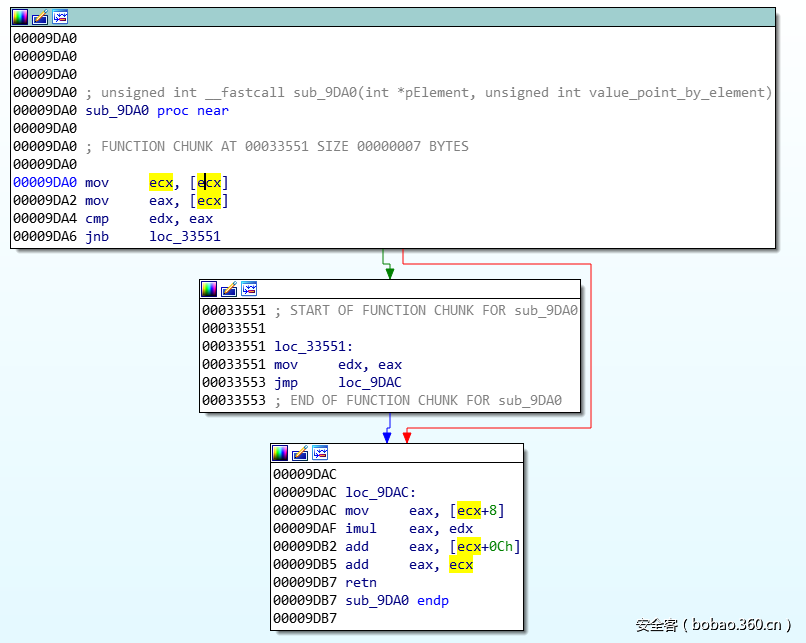
Task: Click the color icon on the loc_33551 node
Action: 209,289
